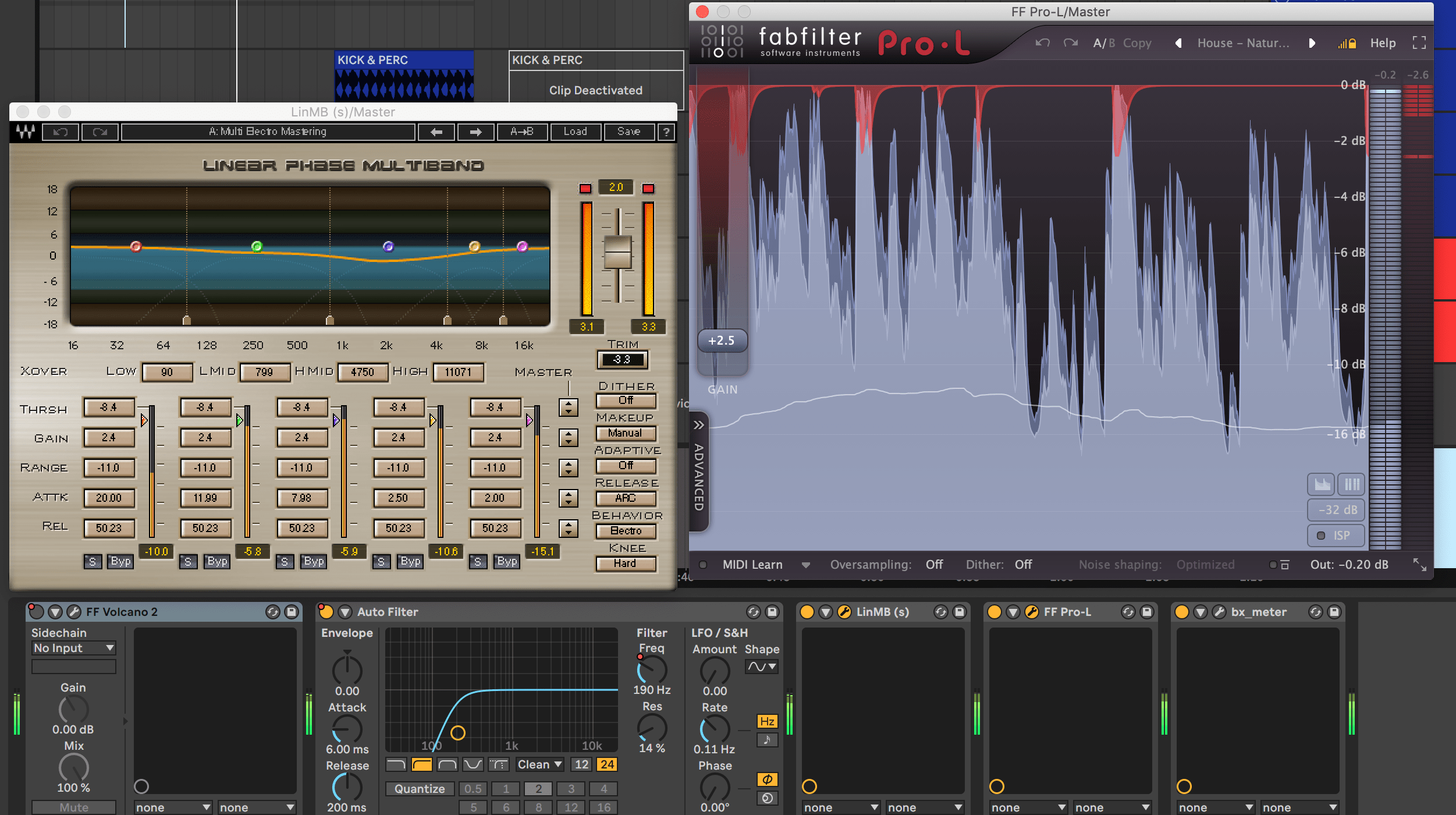Viewport: 1456px width, 815px height.
Task: Open the Clean filter circuit dropdown
Action: tap(539, 764)
